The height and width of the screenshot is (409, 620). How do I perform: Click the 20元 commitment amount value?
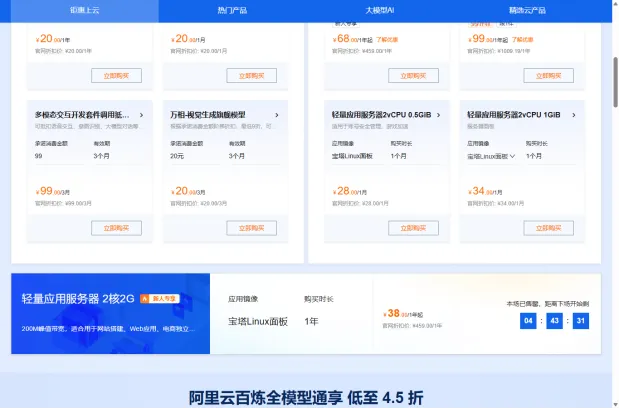tap(177, 156)
